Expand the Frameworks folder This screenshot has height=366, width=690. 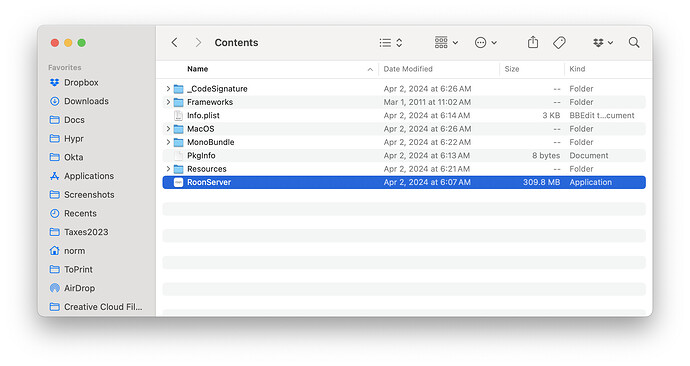point(168,102)
